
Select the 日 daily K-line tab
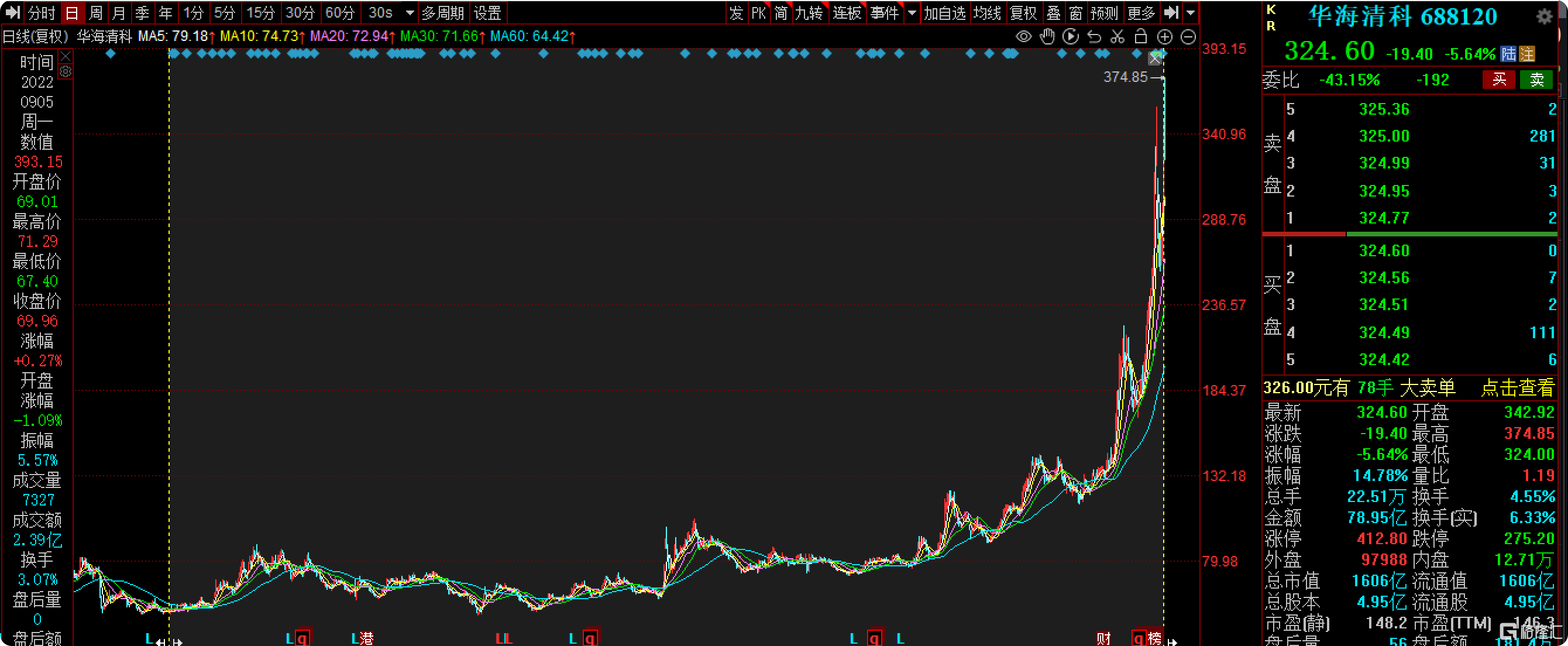[72, 13]
